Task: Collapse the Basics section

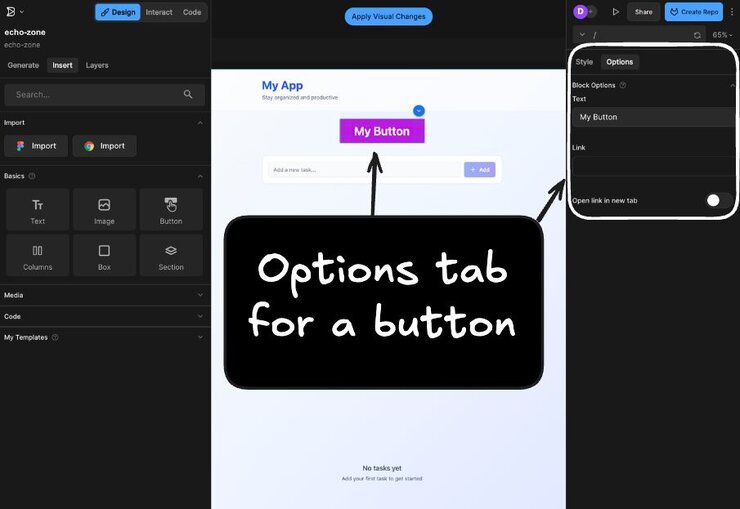Action: coord(200,176)
